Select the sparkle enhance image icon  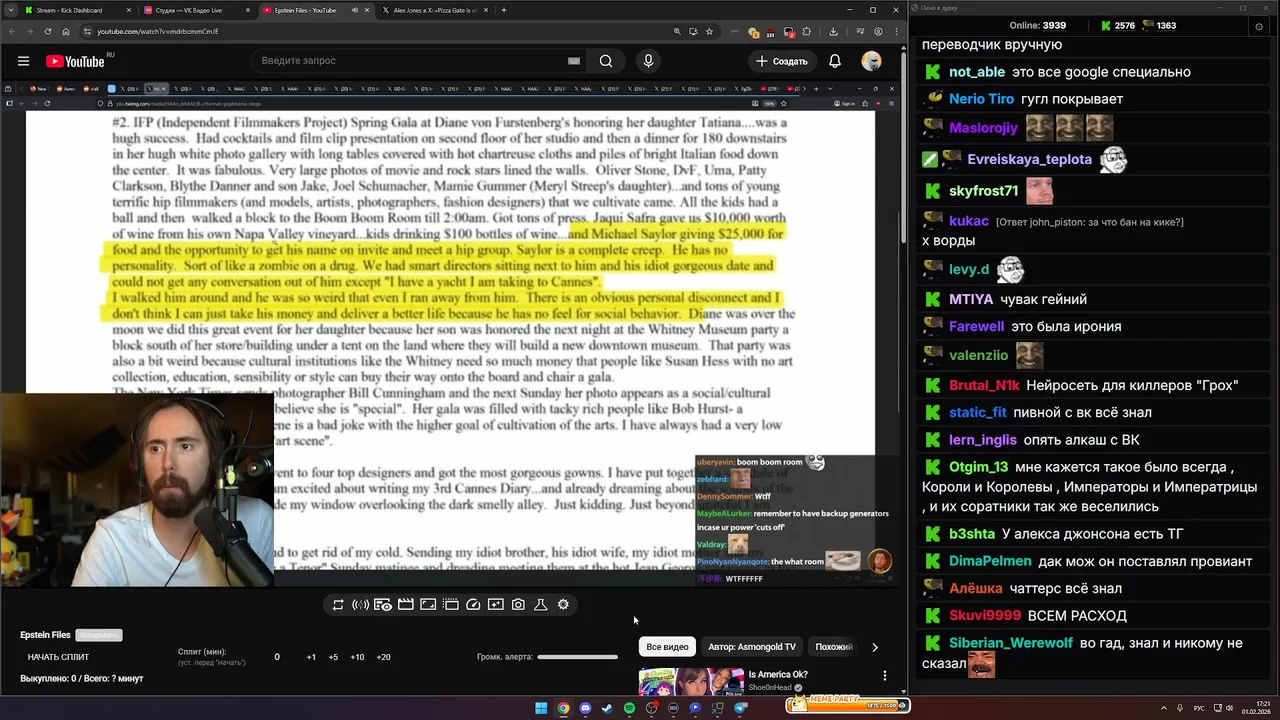(496, 604)
